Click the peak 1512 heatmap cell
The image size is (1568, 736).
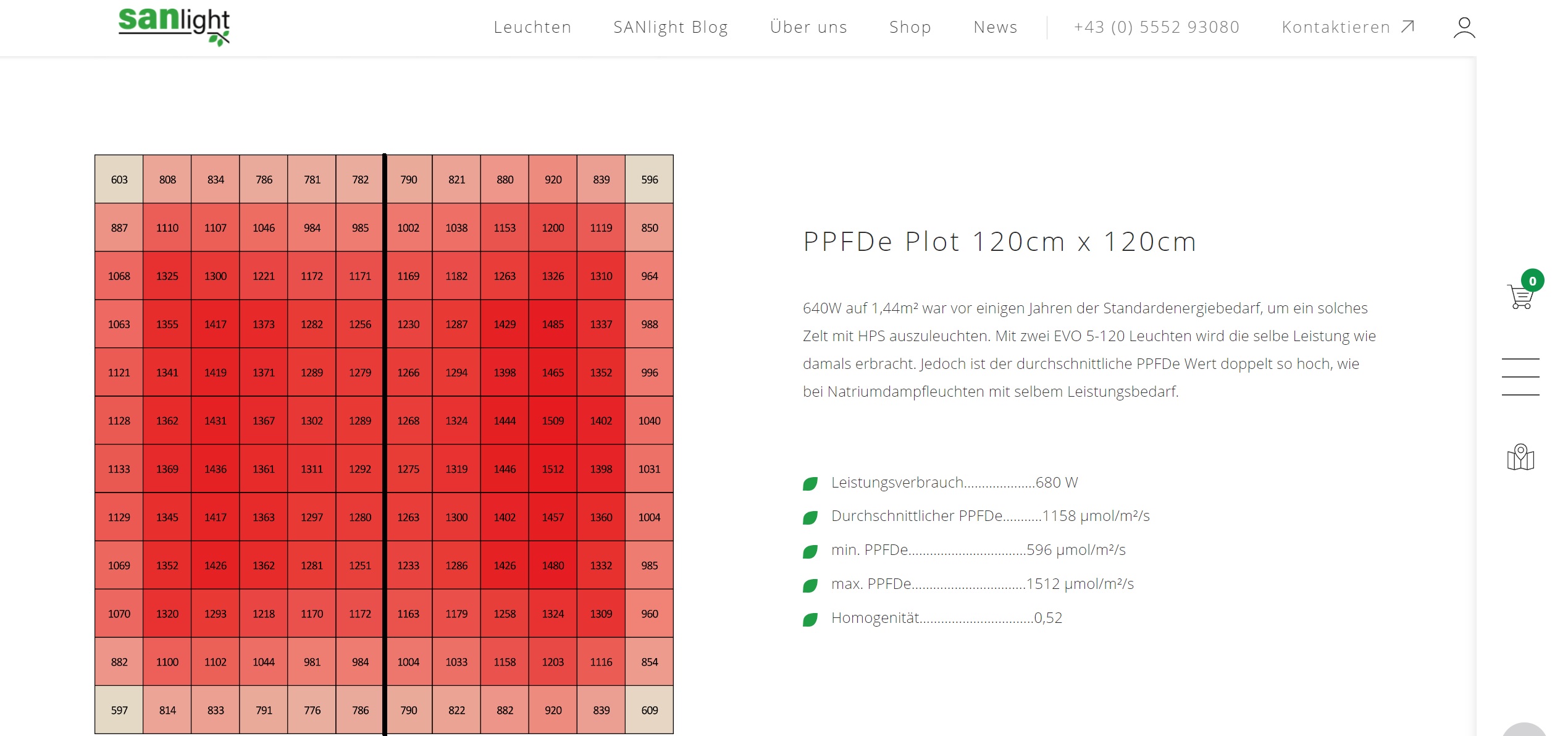tap(553, 469)
